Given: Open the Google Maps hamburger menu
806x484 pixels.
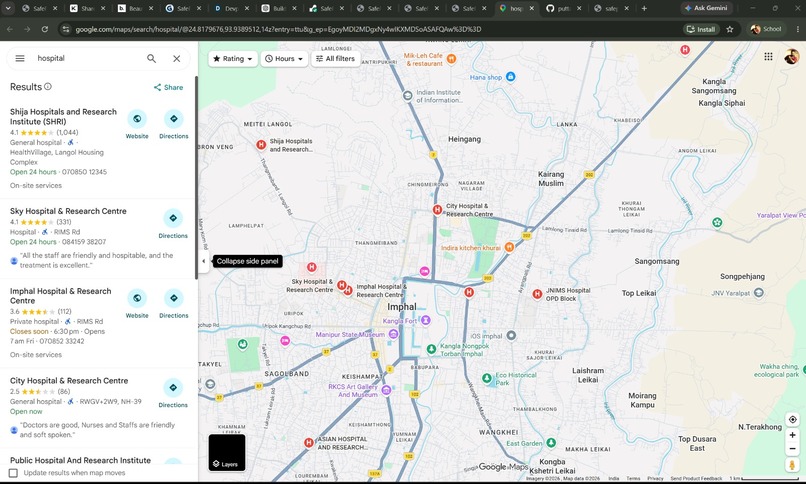Looking at the screenshot, I should point(20,59).
